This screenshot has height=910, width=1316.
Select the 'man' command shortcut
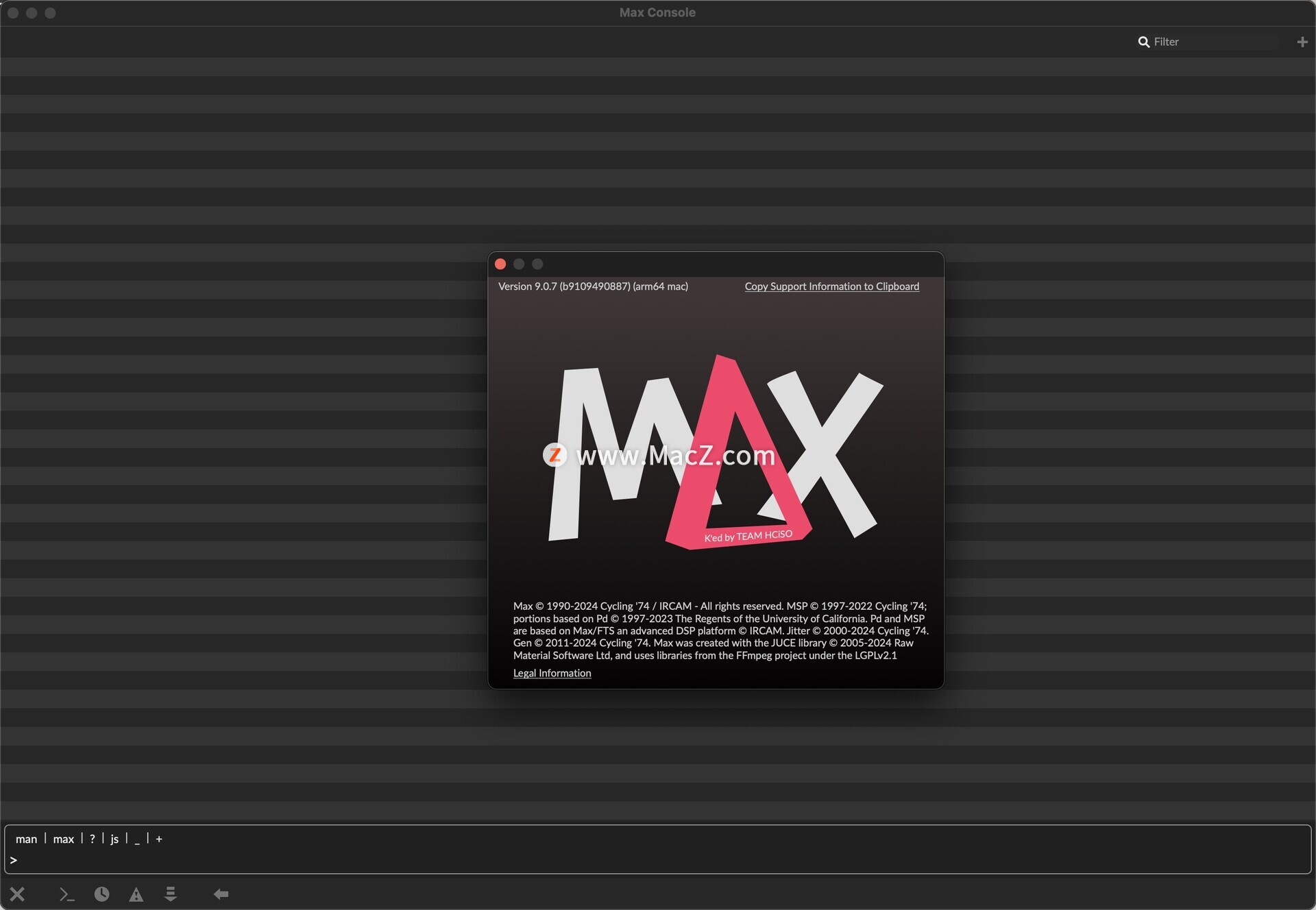26,839
